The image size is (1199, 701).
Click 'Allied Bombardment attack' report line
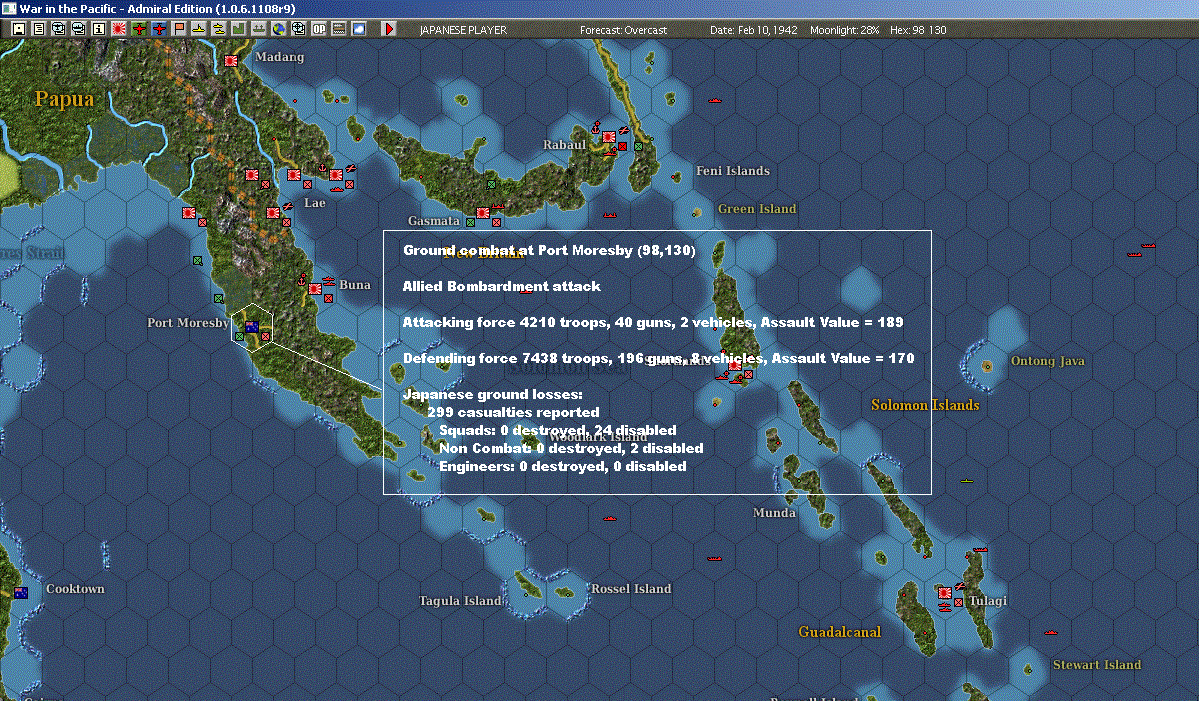[502, 286]
